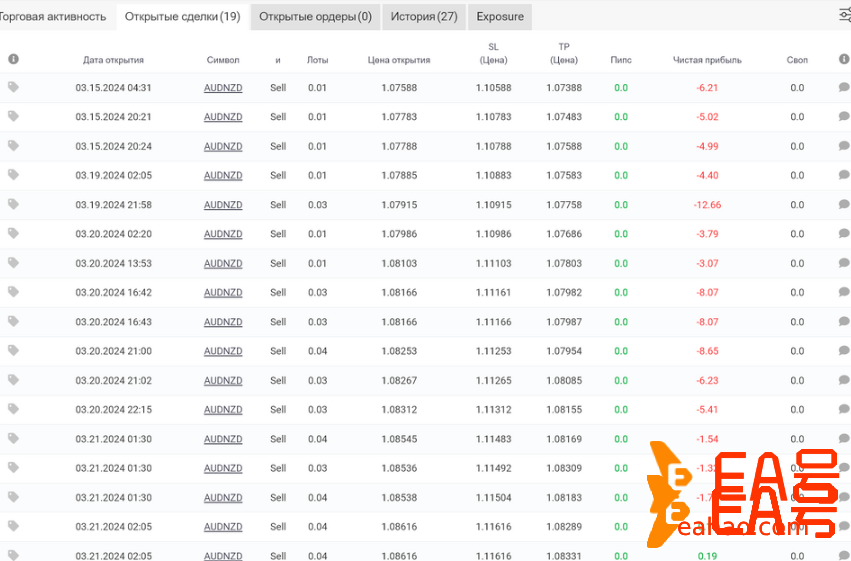Click the info icon at the right of the header
The height and width of the screenshot is (561, 851).
click(844, 59)
